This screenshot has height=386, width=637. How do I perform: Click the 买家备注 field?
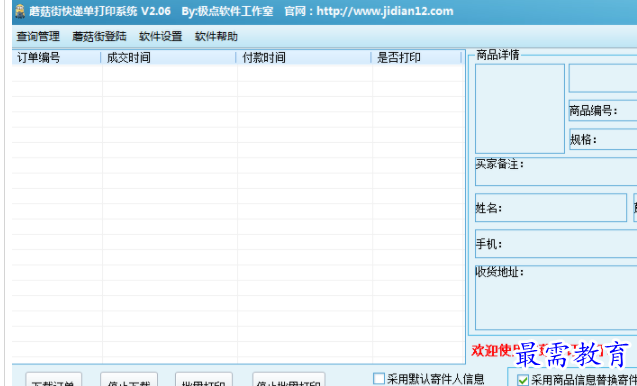(556, 171)
